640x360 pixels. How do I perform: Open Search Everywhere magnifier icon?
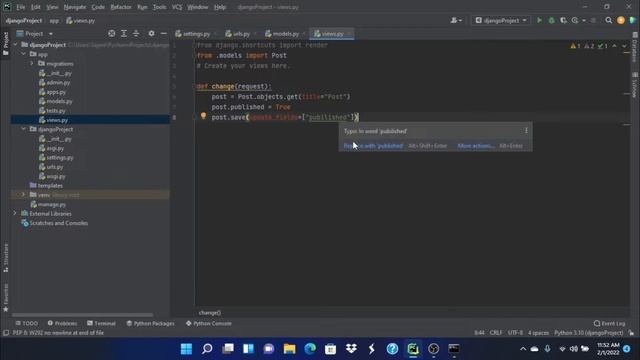609,20
